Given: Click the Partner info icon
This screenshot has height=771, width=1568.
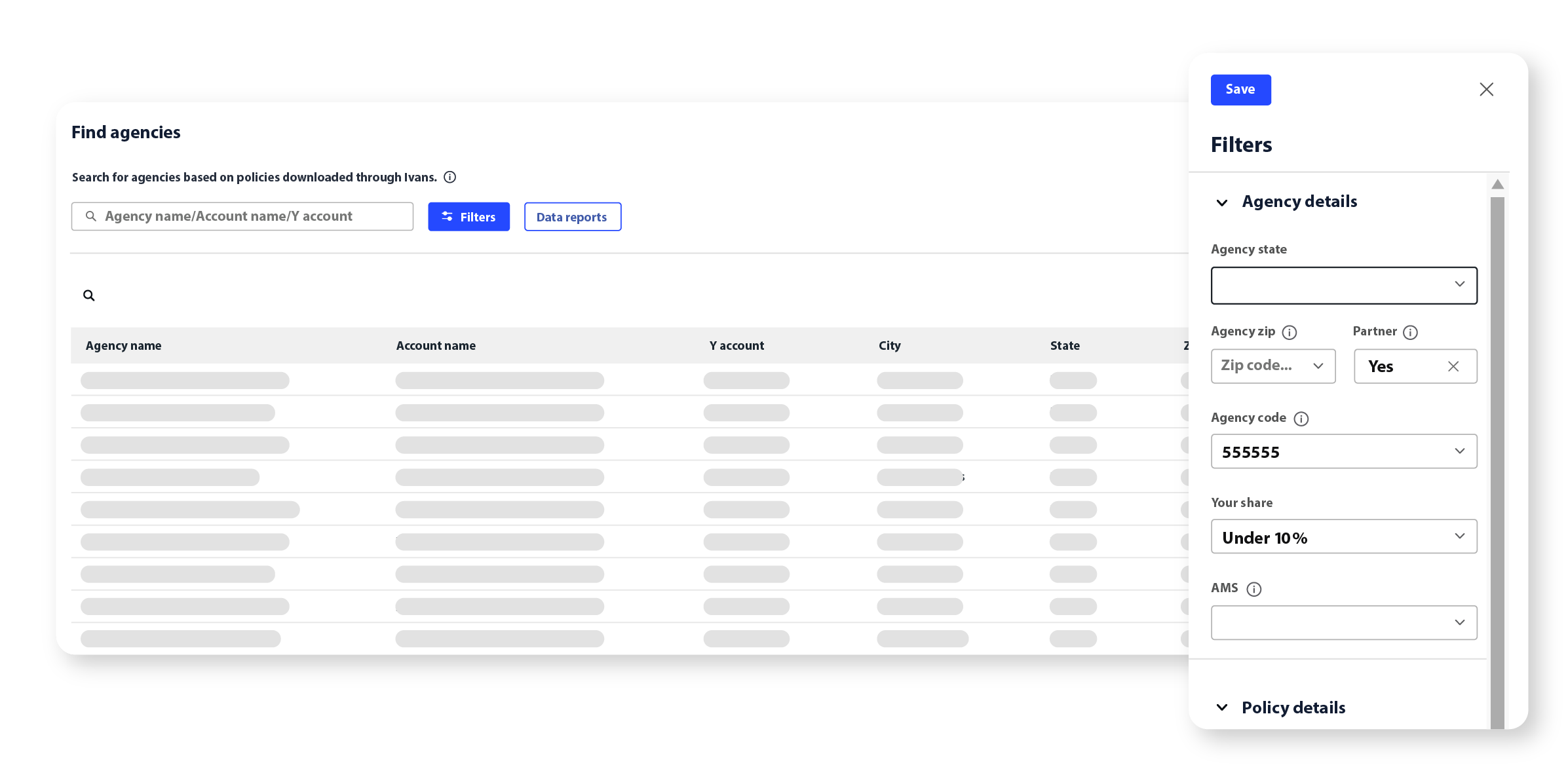Looking at the screenshot, I should (1410, 332).
